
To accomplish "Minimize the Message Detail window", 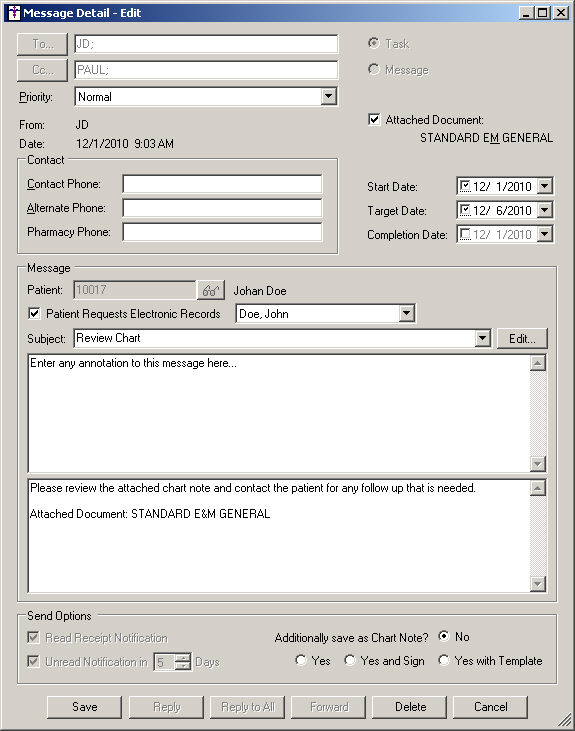I will 527,13.
